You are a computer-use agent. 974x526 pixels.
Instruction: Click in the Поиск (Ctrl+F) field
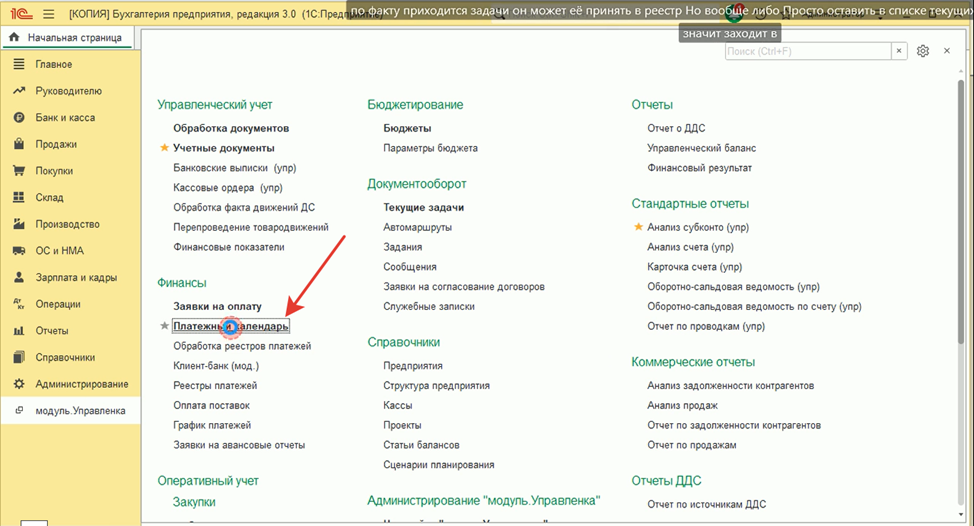(x=808, y=51)
